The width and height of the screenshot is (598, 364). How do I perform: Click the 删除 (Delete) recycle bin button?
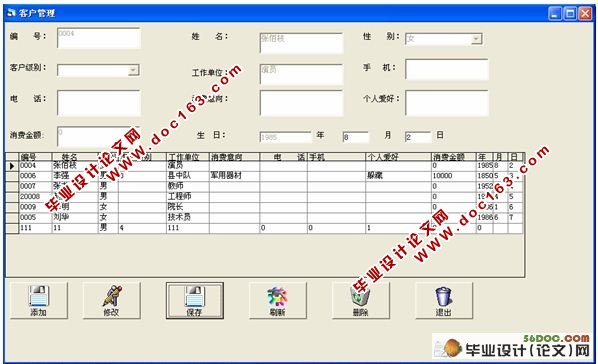pos(361,300)
